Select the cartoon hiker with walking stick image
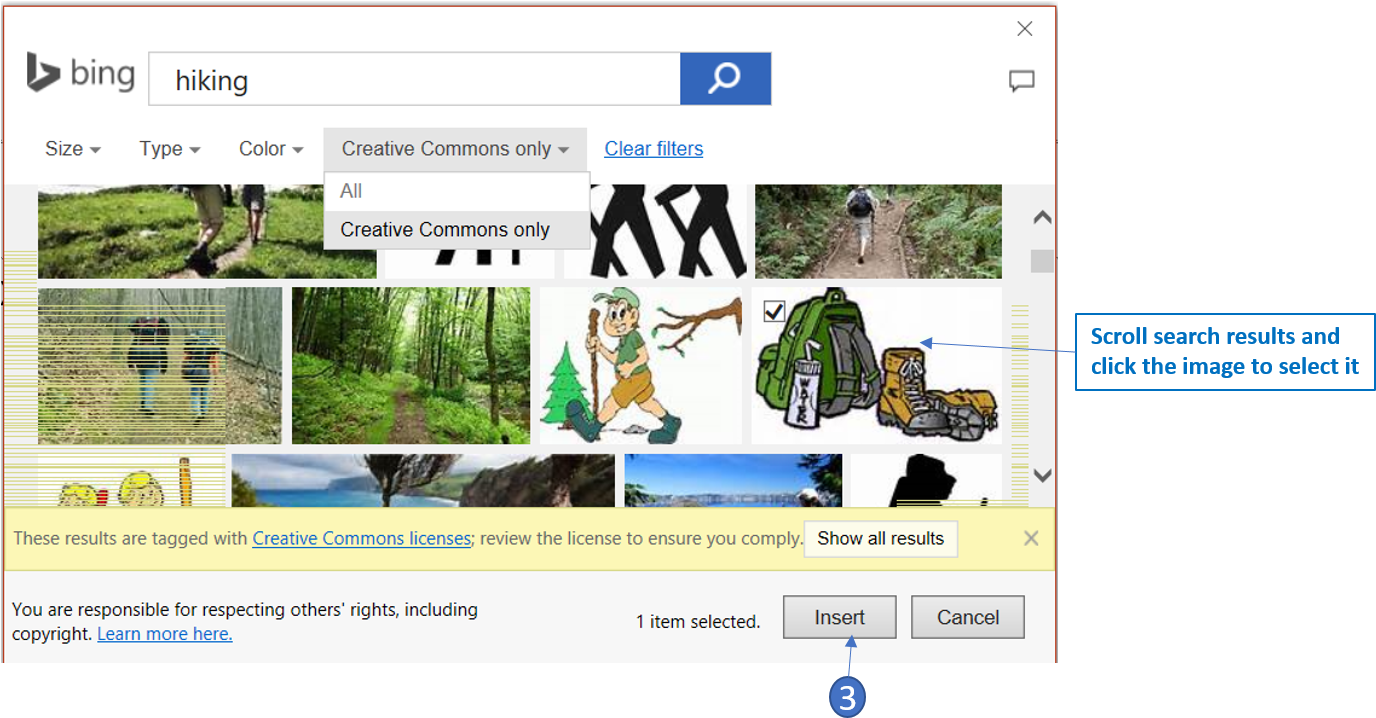The image size is (1376, 718). tap(641, 365)
